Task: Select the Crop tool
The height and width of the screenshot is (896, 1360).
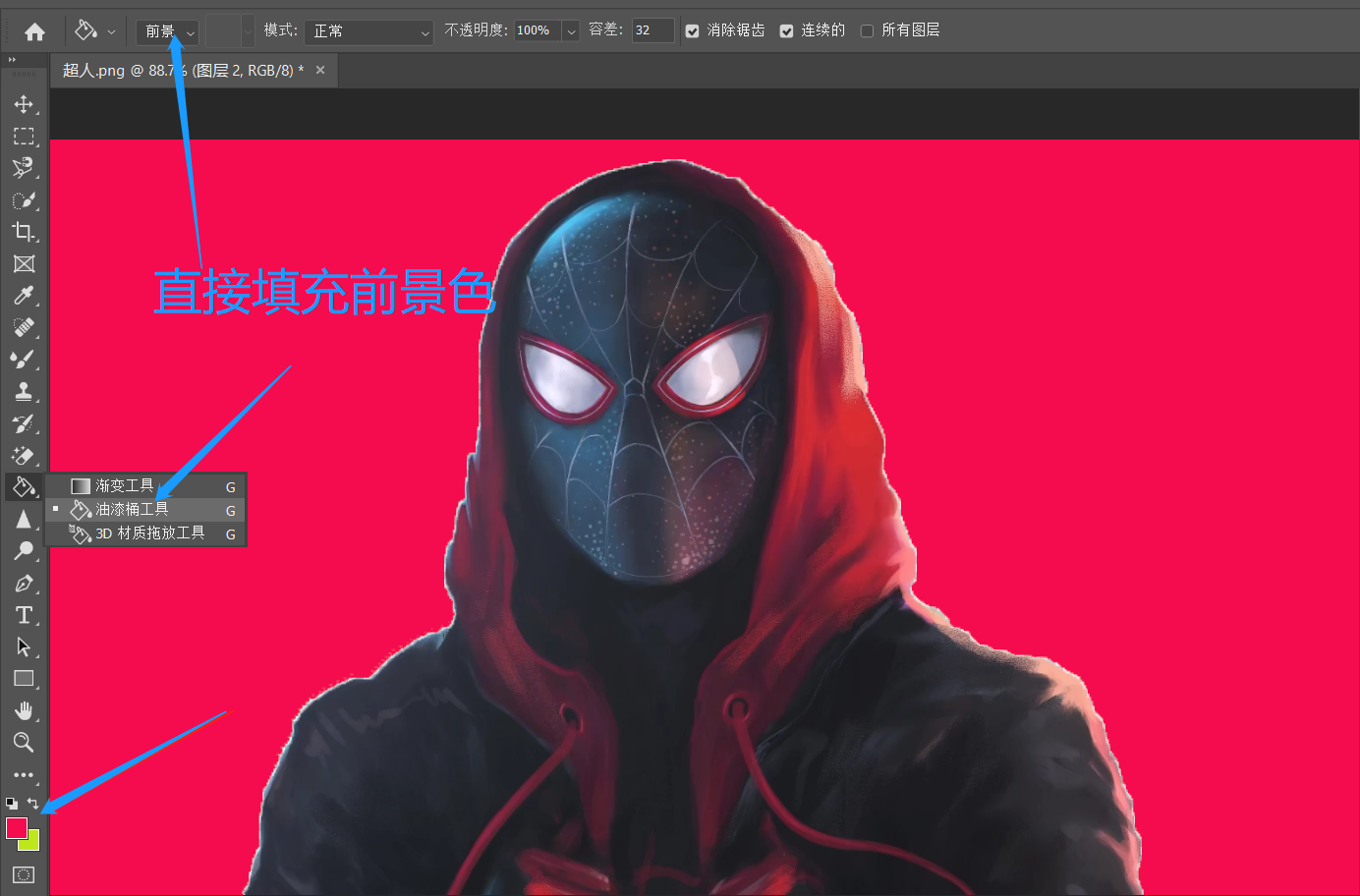Action: [x=24, y=232]
